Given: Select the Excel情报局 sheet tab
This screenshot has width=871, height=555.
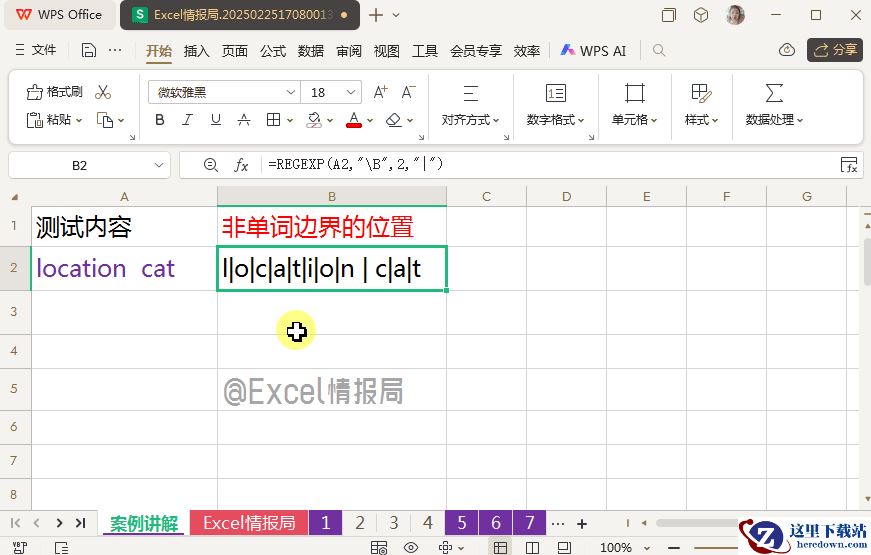Looking at the screenshot, I should (249, 523).
